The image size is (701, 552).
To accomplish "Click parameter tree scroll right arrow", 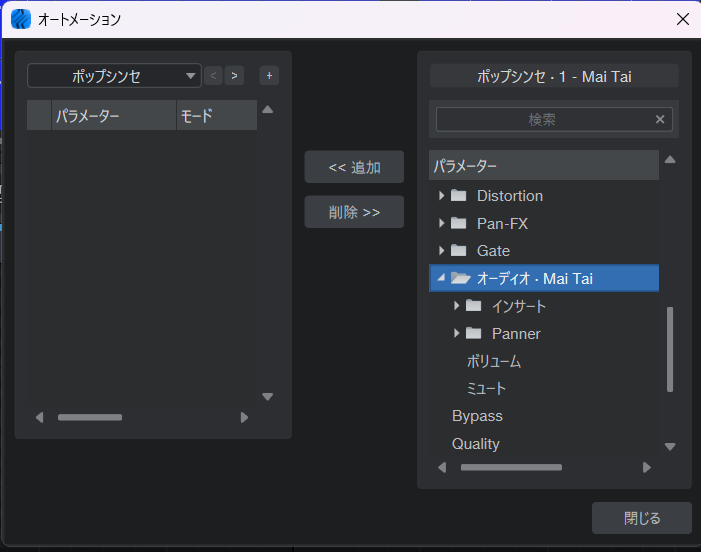I will 646,468.
